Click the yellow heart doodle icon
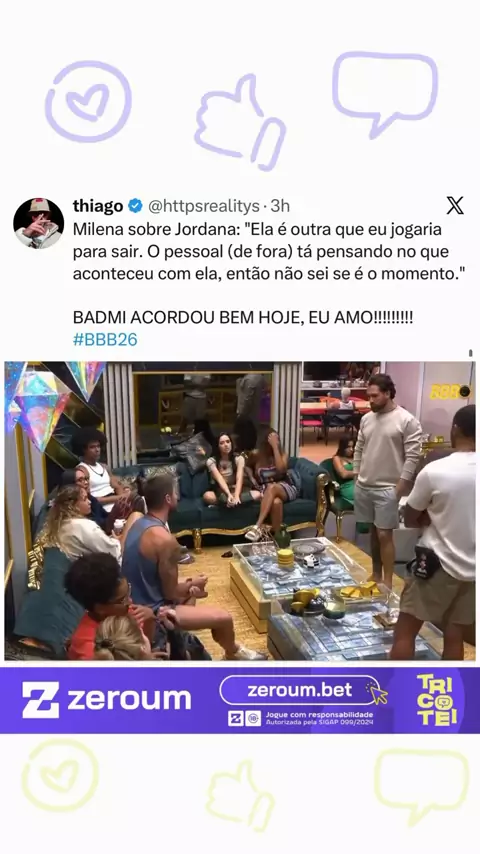 click(60, 775)
